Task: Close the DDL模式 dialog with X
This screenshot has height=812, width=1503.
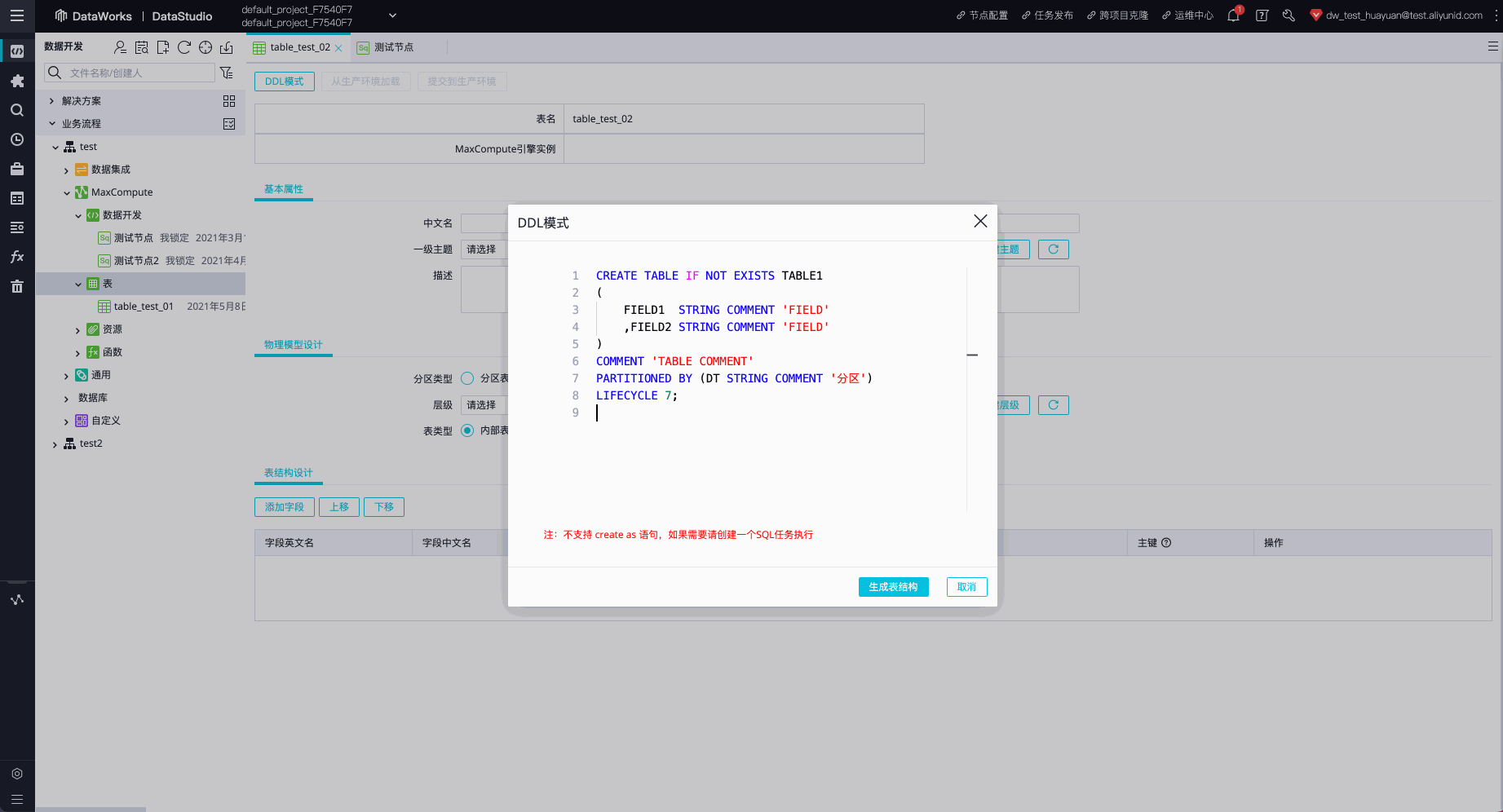Action: (980, 221)
